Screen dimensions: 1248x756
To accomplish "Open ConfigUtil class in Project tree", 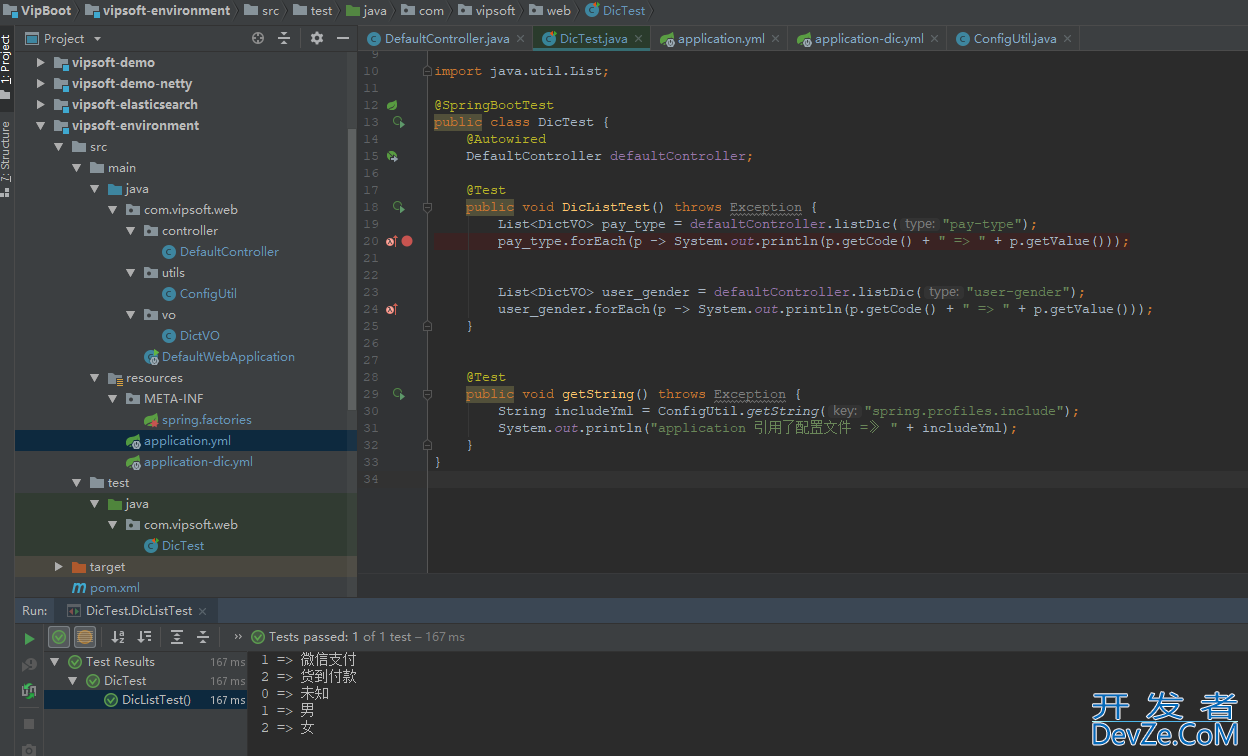I will point(199,294).
